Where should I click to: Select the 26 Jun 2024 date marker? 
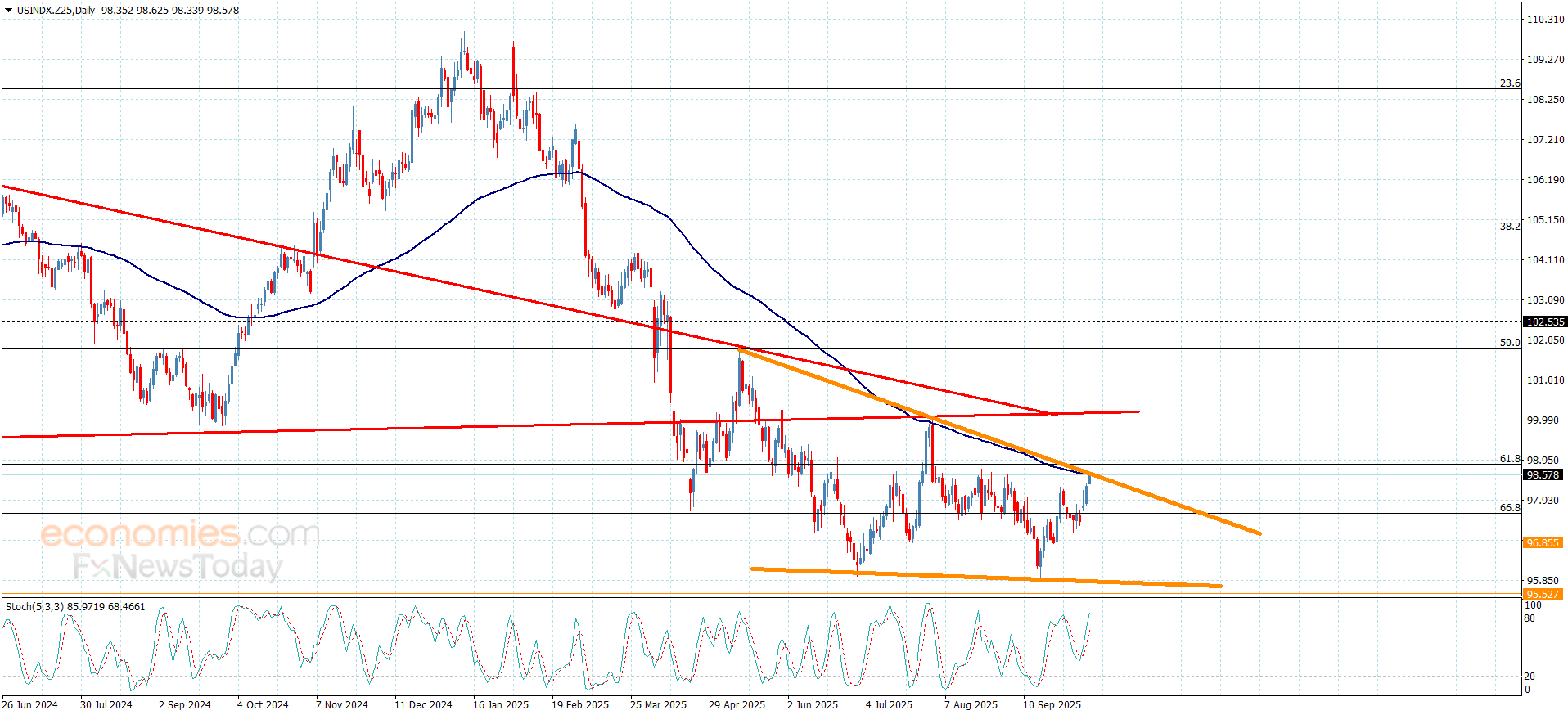pos(29,705)
